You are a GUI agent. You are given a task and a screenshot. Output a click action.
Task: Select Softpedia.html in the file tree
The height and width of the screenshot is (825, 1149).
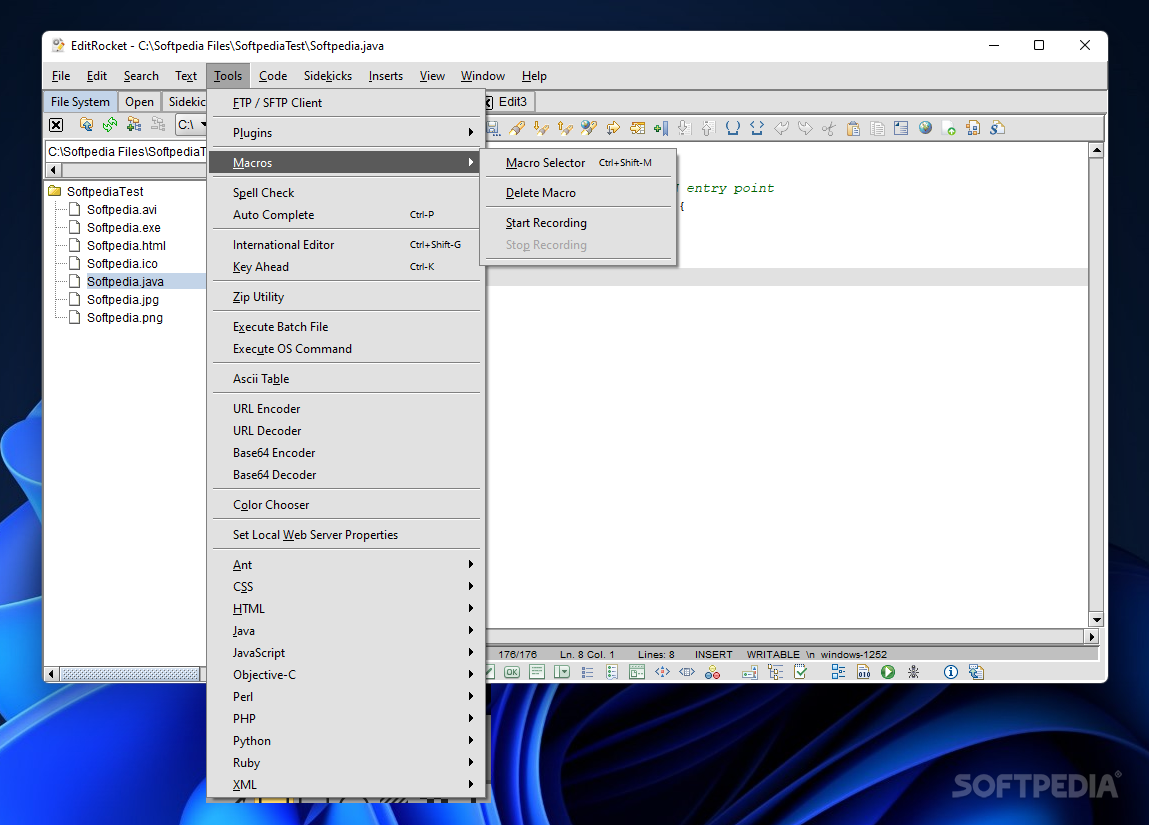click(126, 245)
